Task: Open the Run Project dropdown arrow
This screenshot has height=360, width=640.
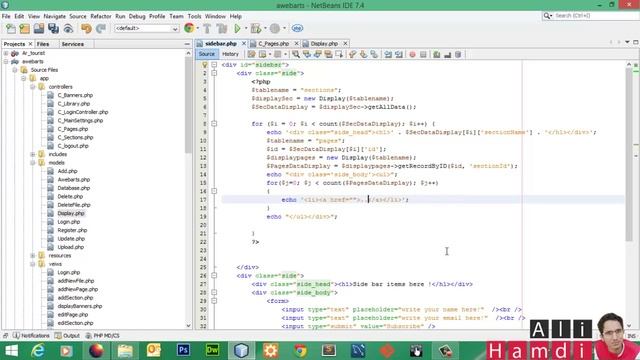Action: 246,29
